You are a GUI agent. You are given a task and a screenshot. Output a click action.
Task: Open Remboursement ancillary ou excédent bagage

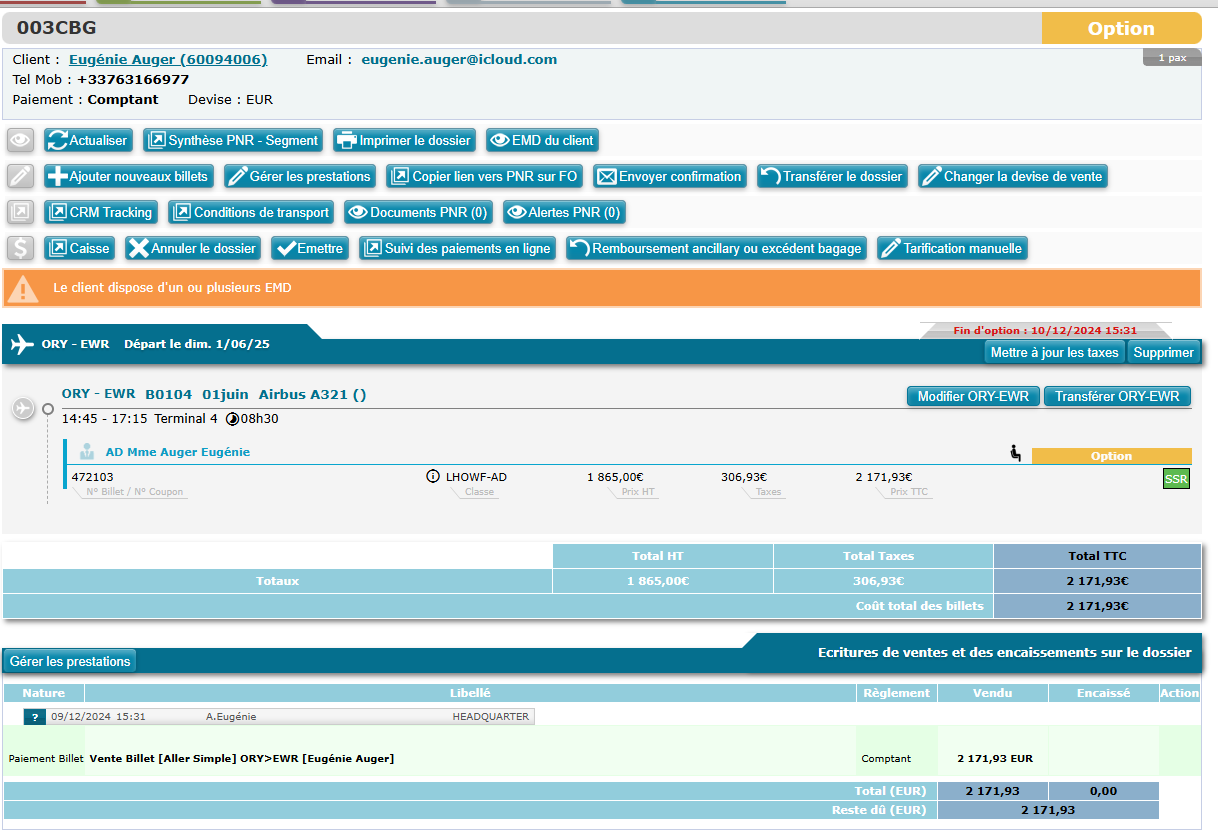pyautogui.click(x=716, y=248)
